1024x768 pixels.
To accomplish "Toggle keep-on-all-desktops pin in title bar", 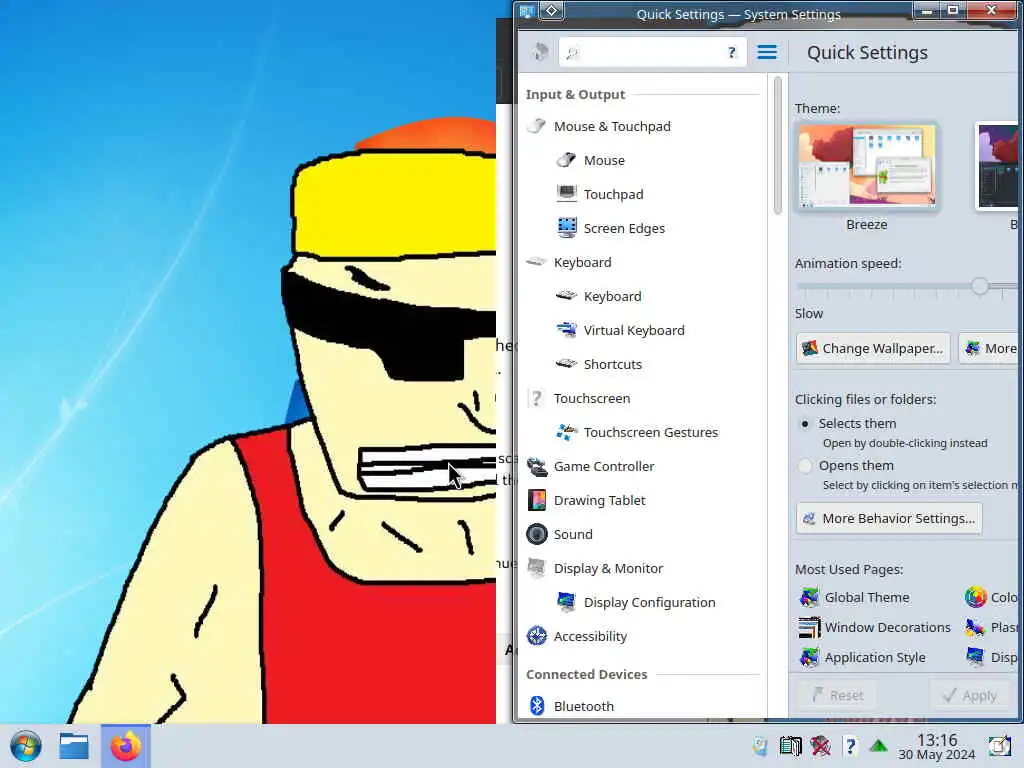I will 552,11.
